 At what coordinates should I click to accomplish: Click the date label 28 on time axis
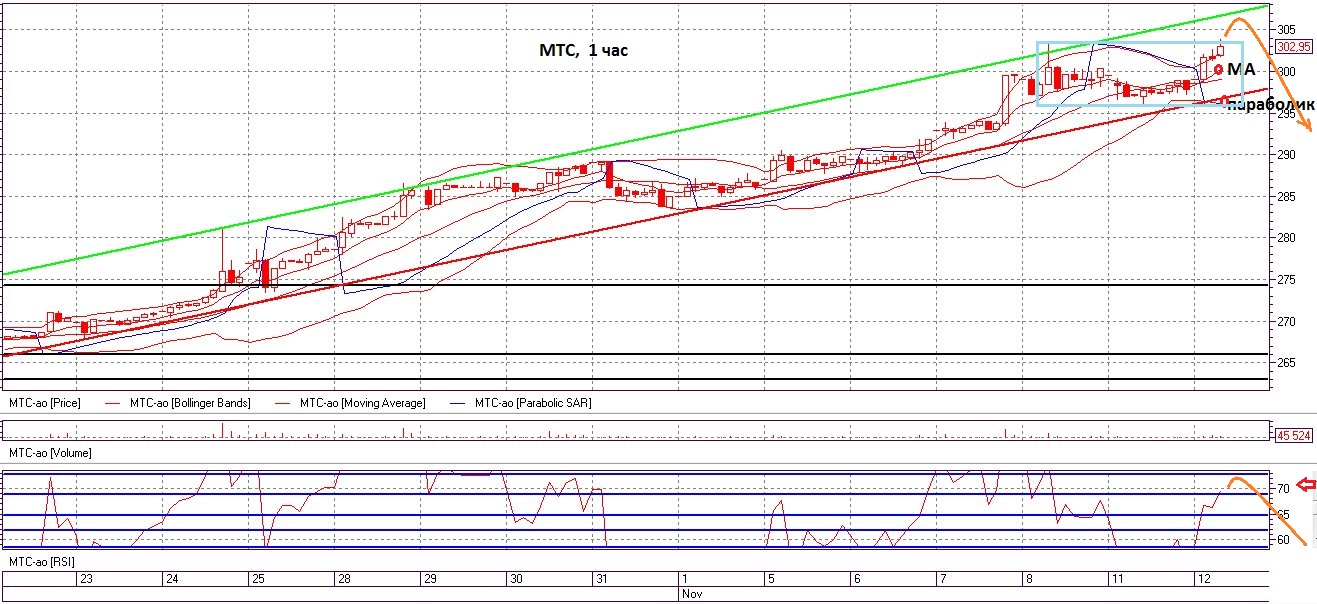[x=343, y=579]
